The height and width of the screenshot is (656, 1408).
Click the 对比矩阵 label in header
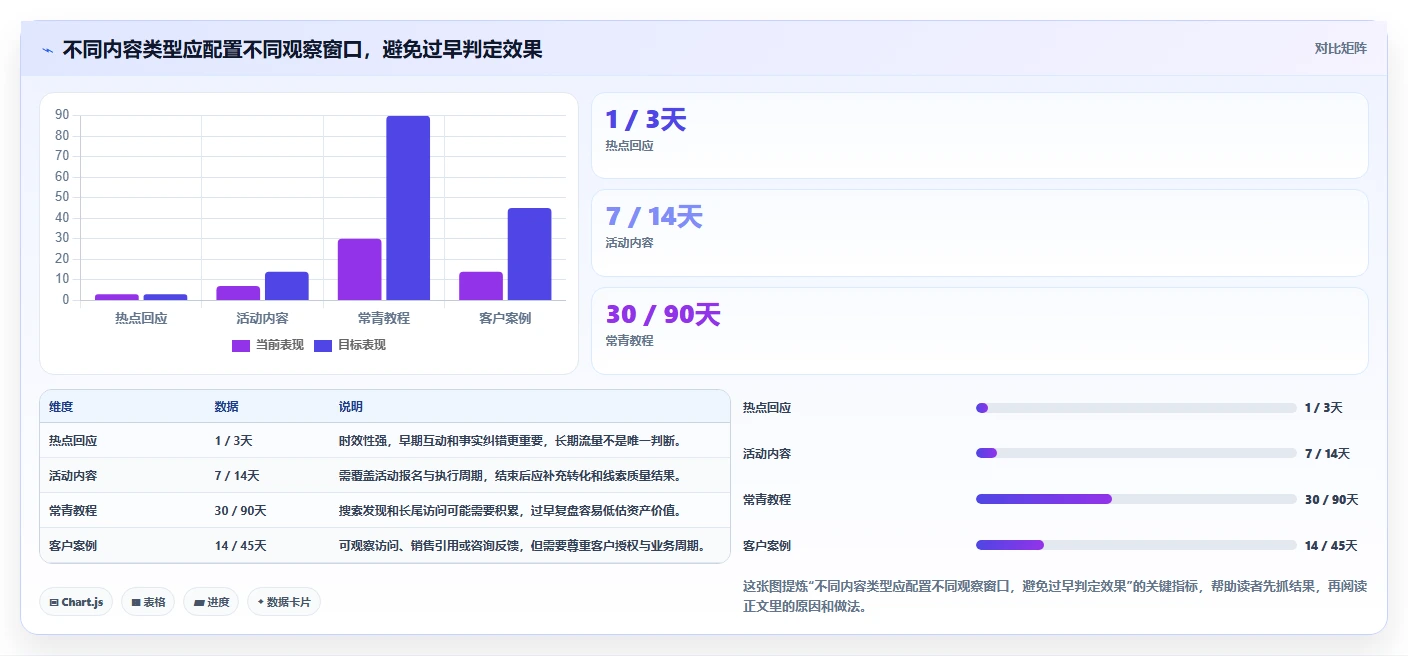[1340, 48]
